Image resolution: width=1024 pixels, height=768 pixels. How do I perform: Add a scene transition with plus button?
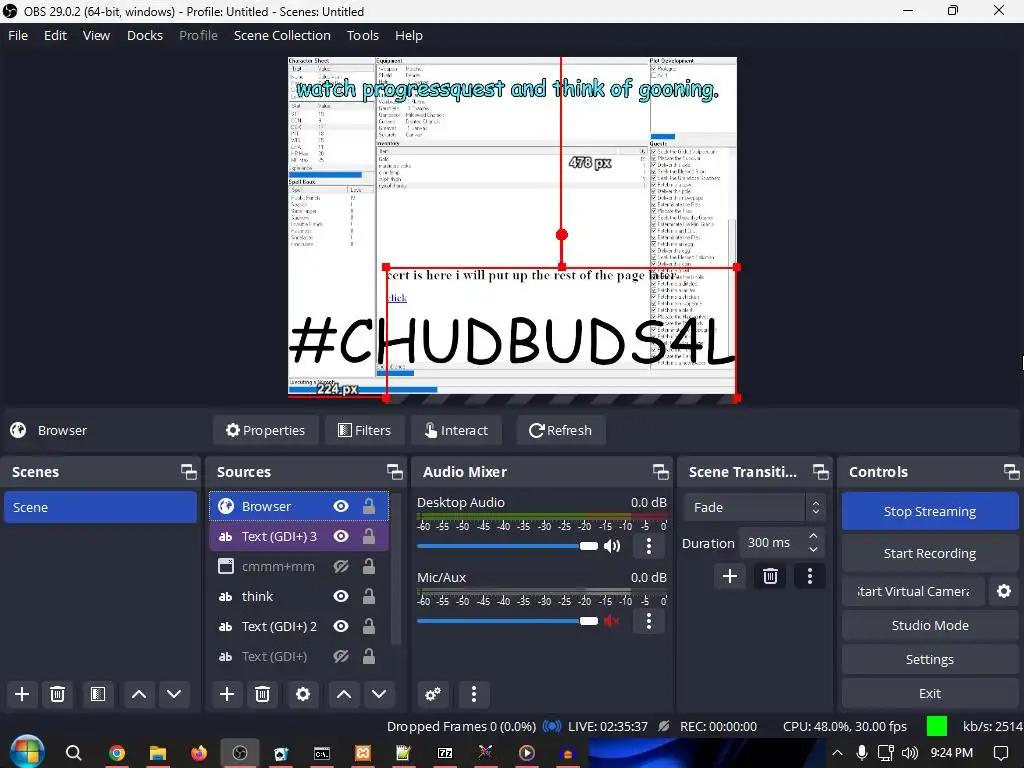click(730, 576)
